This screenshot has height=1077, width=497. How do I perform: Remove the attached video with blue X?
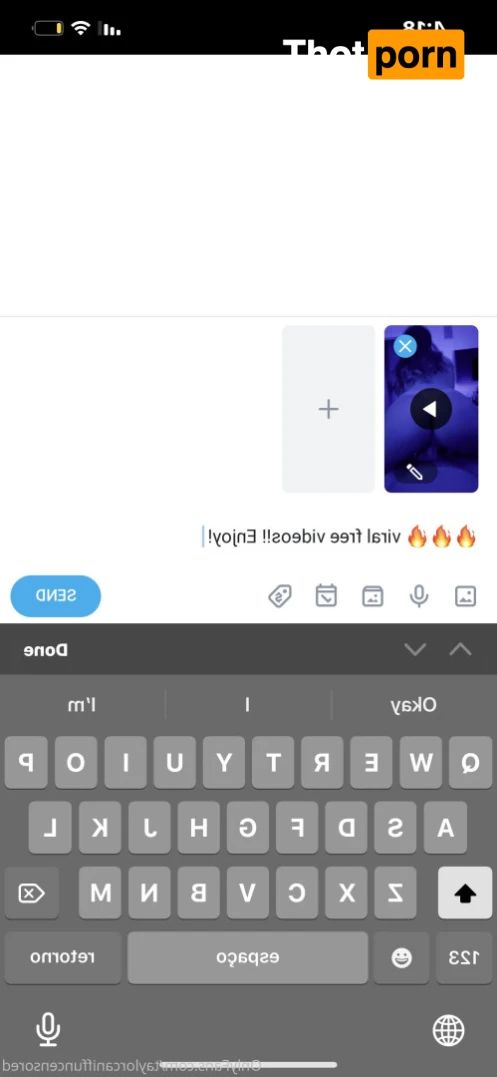pyautogui.click(x=405, y=346)
